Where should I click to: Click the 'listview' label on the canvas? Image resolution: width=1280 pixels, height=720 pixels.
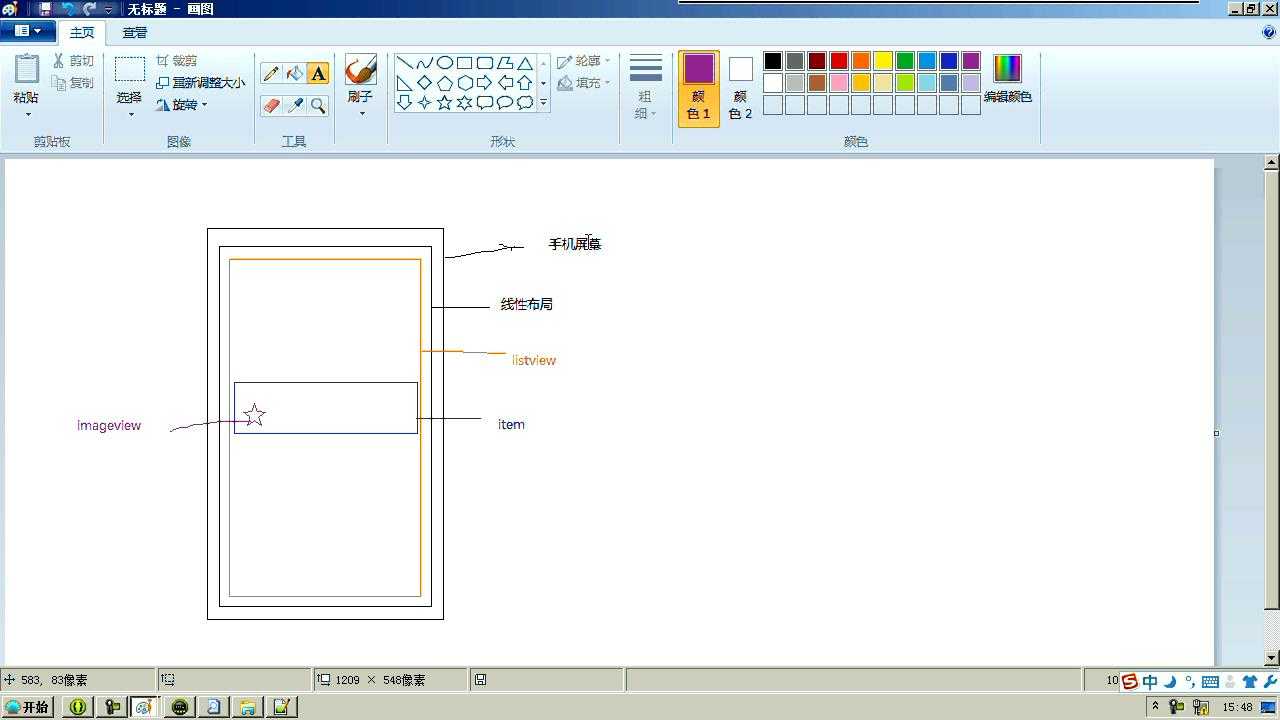[x=534, y=360]
